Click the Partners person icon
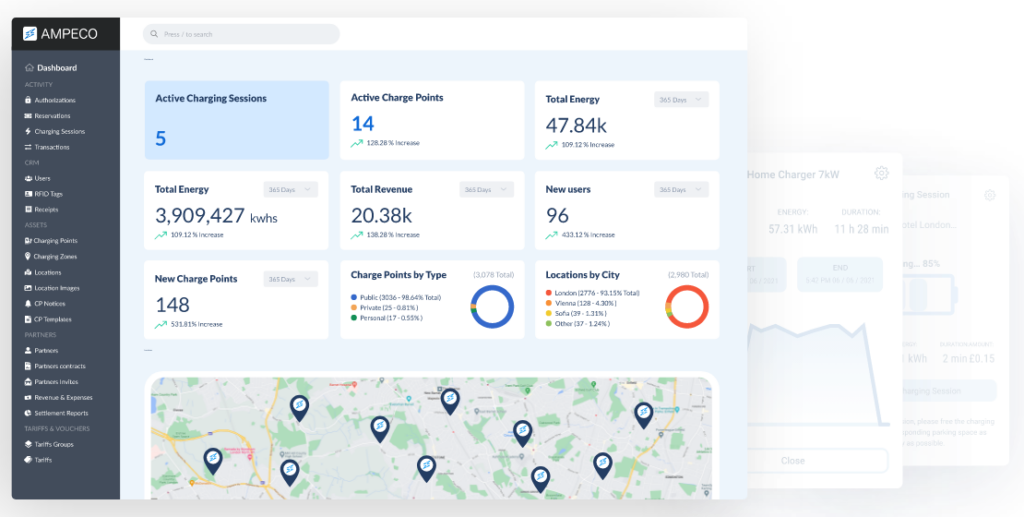Image resolution: width=1024 pixels, height=517 pixels. tap(28, 351)
